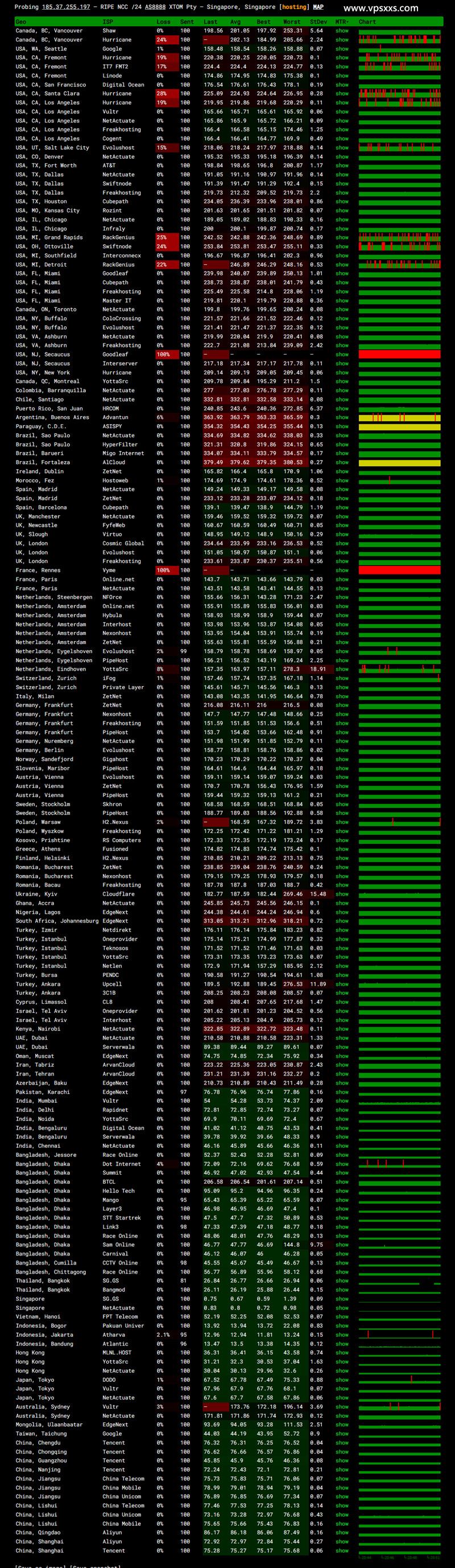This screenshot has width=455, height=1568.
Task: Select the Cloudflare ISP cell
Action: 119,894
